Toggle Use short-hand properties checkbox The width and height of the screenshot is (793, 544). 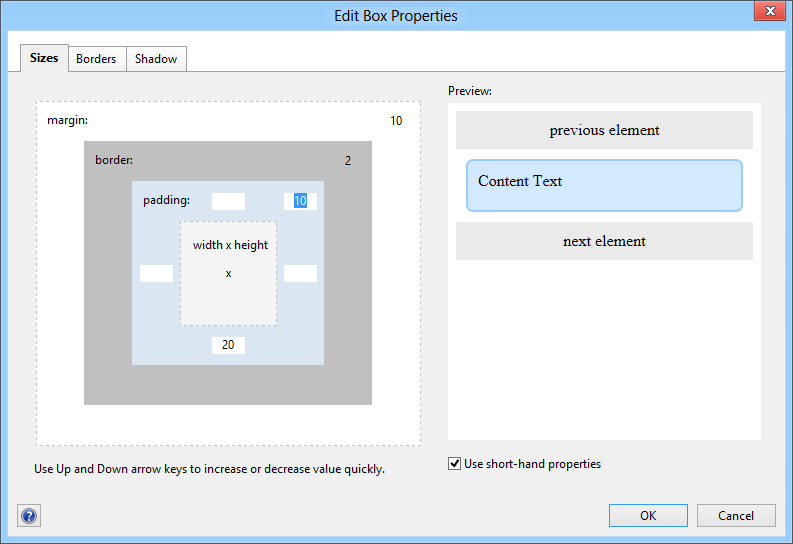click(x=456, y=464)
